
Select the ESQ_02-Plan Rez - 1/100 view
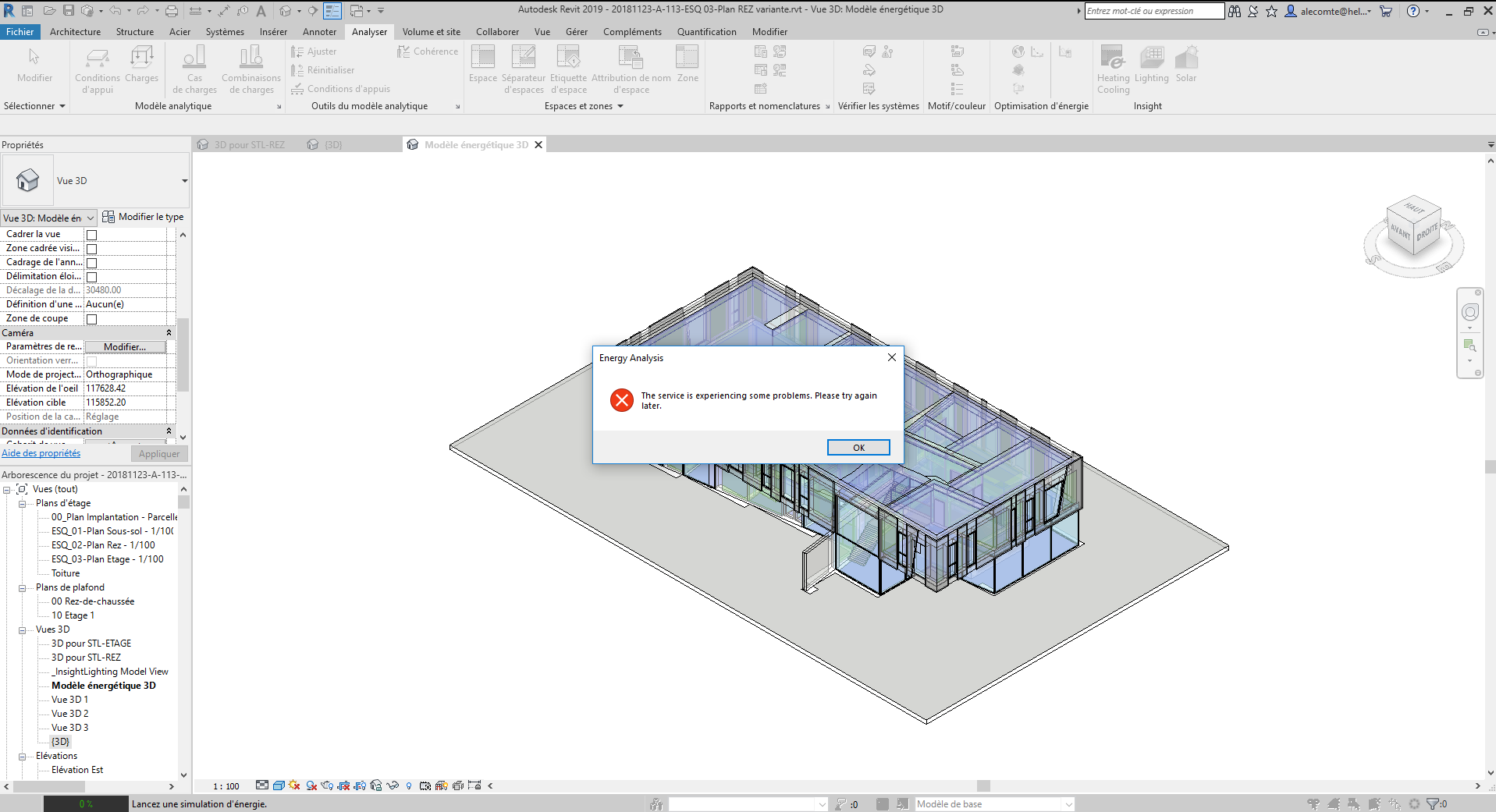(103, 545)
